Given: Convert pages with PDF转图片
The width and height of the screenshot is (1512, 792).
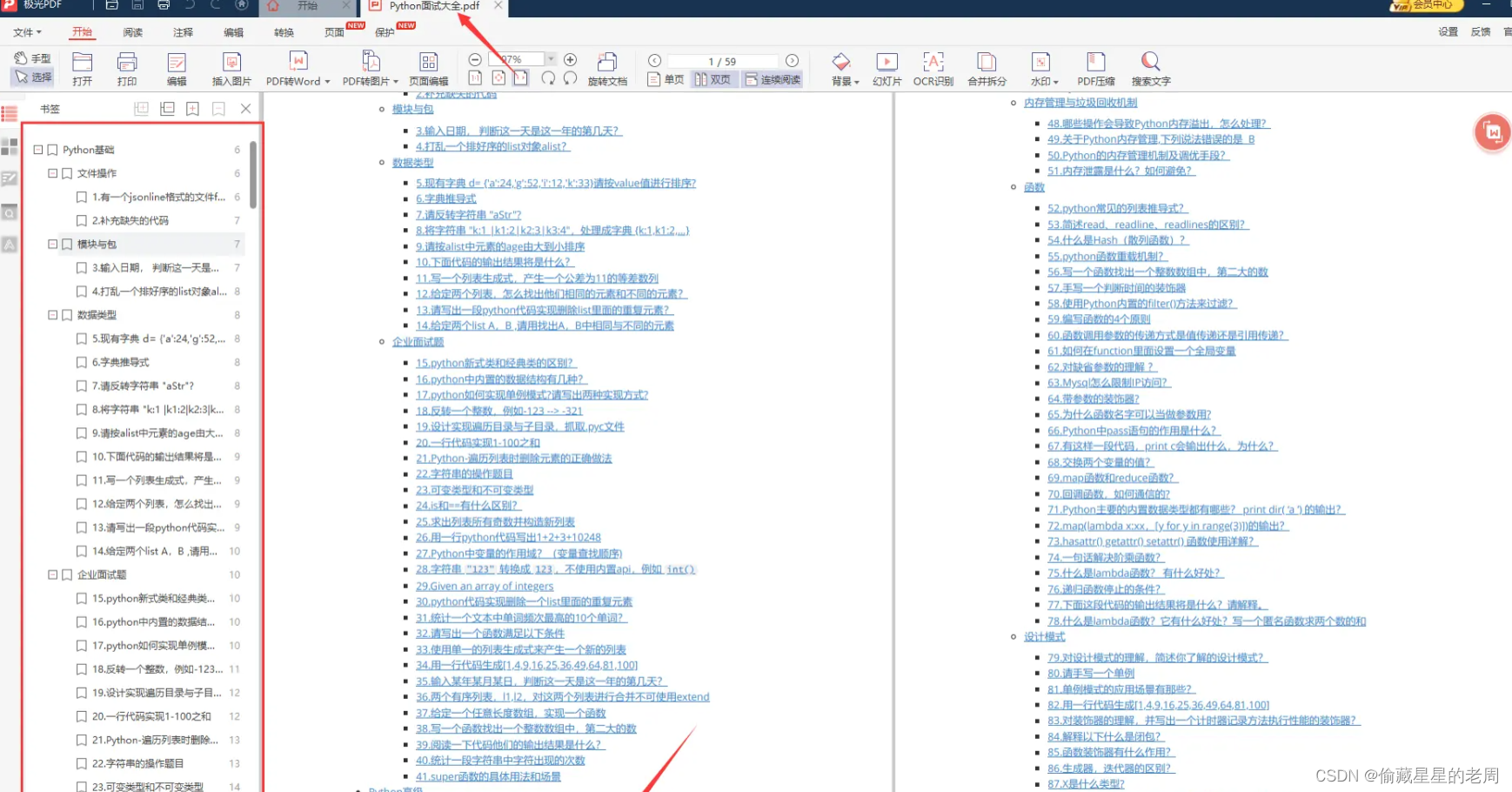Looking at the screenshot, I should tap(371, 69).
